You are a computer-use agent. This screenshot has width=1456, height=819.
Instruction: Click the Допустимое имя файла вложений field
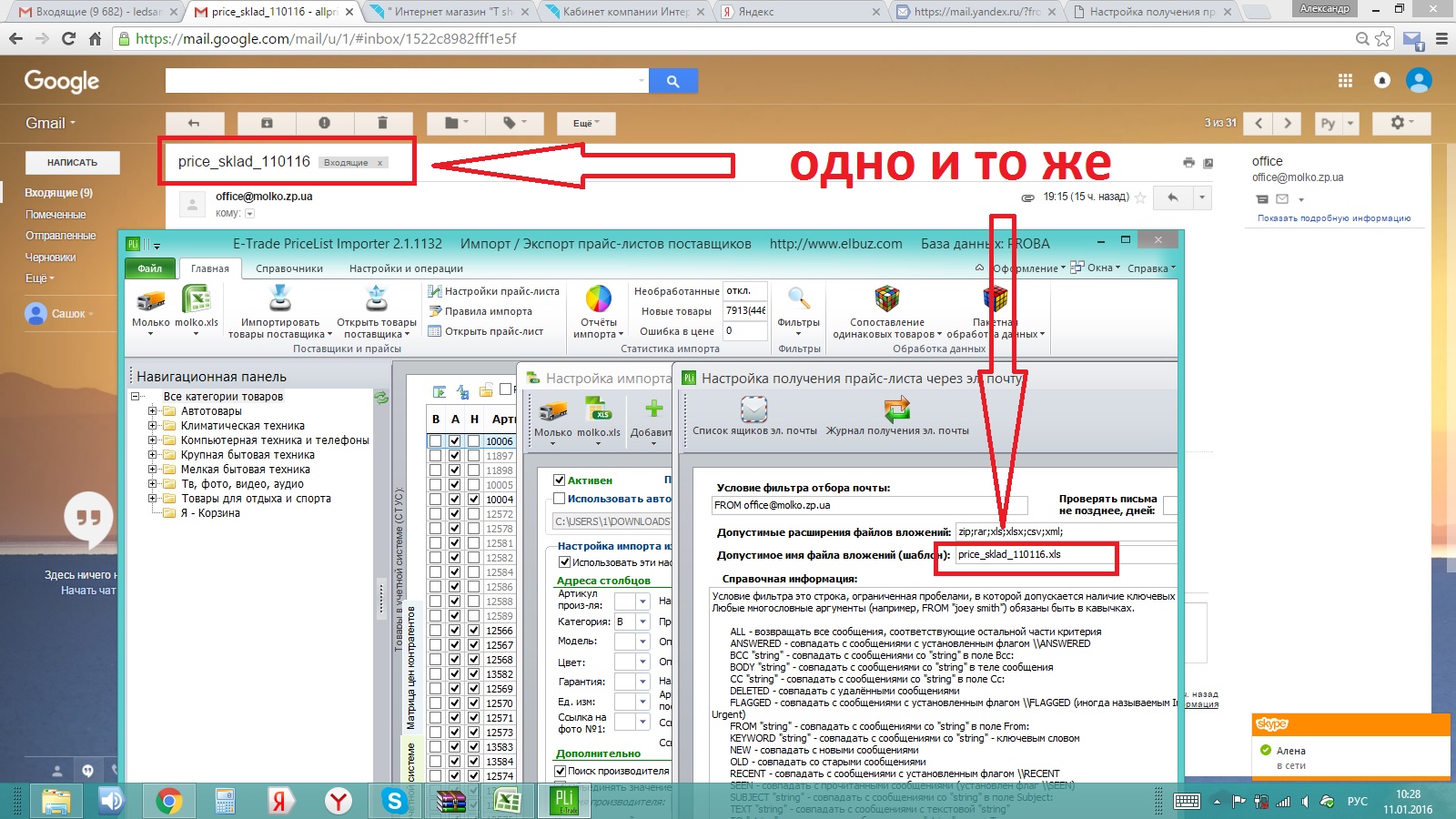(1067, 554)
